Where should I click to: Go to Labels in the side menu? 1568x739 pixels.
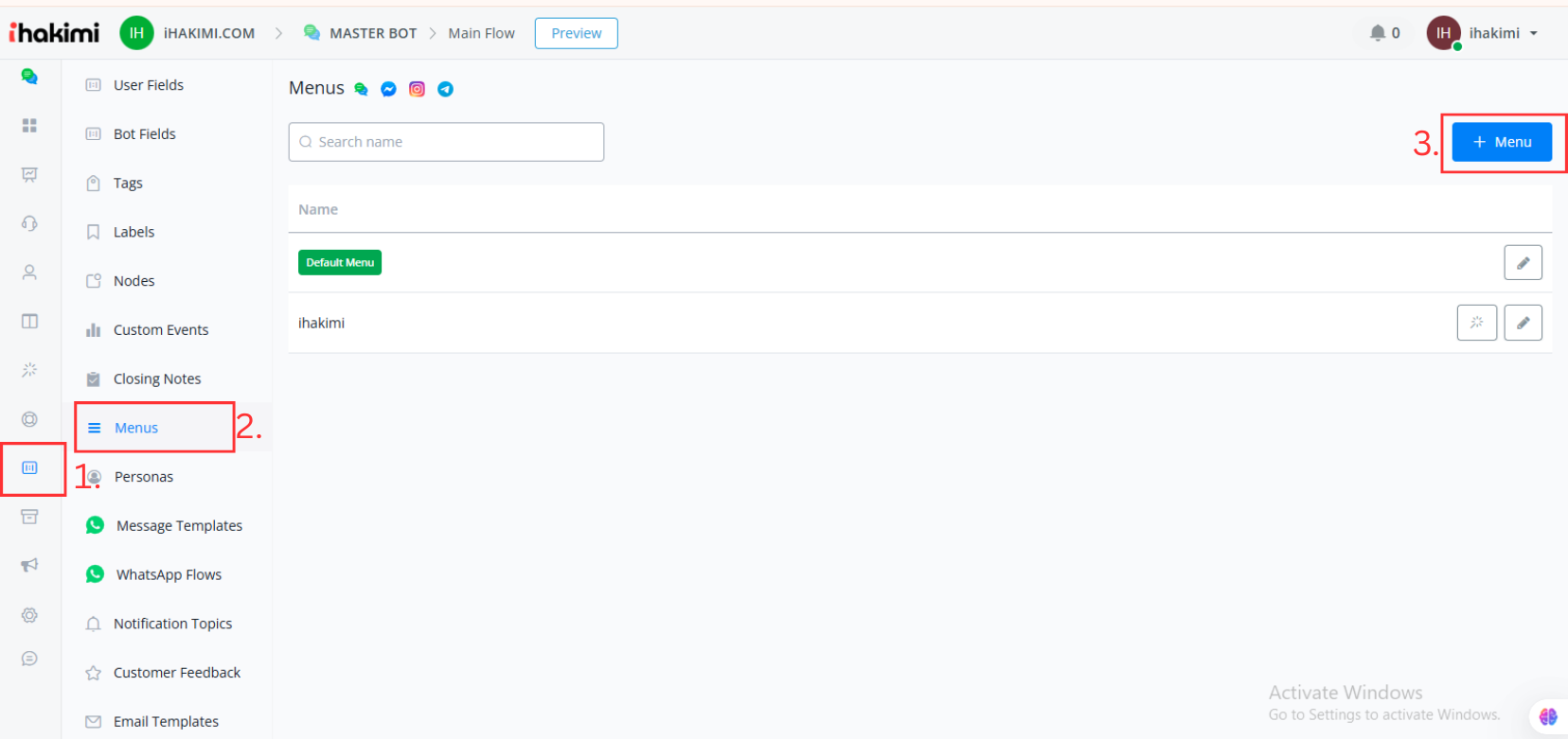(x=134, y=232)
